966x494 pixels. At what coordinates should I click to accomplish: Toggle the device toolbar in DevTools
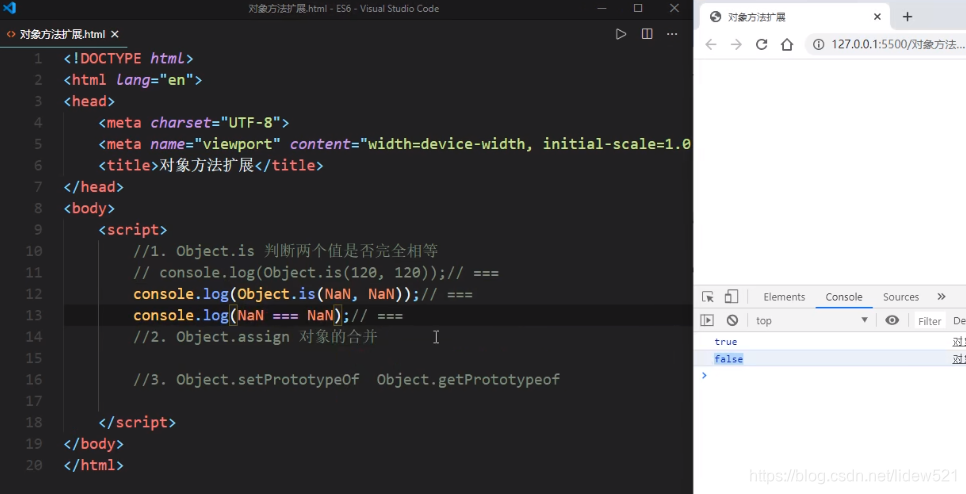[731, 297]
